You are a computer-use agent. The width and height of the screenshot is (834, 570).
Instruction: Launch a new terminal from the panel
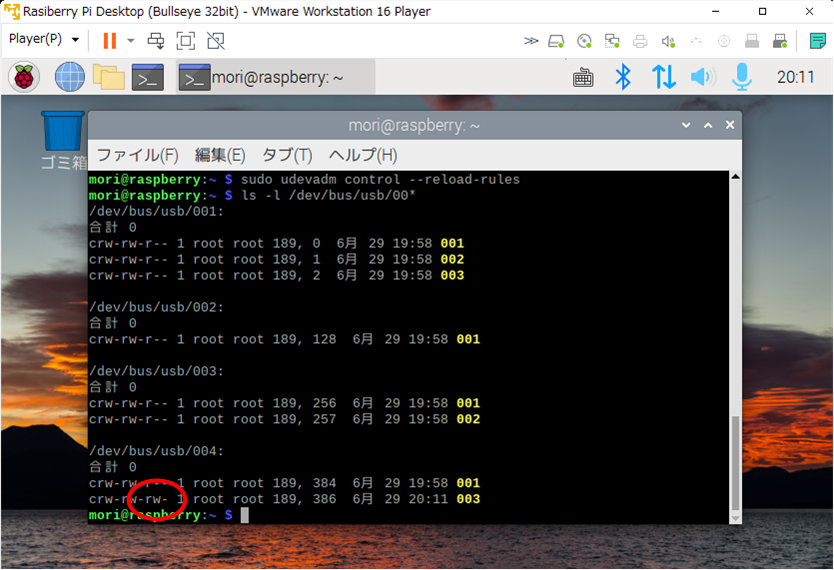click(148, 77)
